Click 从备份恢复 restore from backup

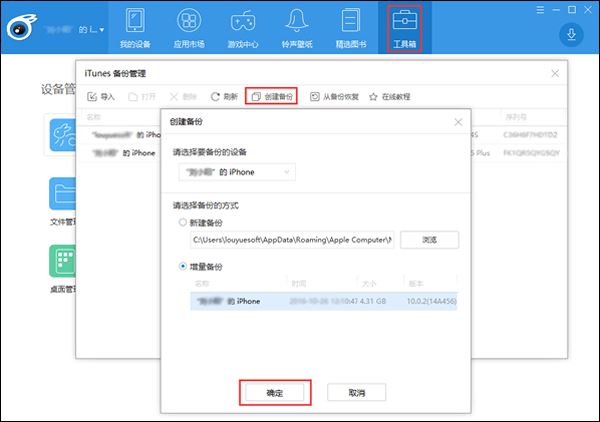(x=334, y=97)
